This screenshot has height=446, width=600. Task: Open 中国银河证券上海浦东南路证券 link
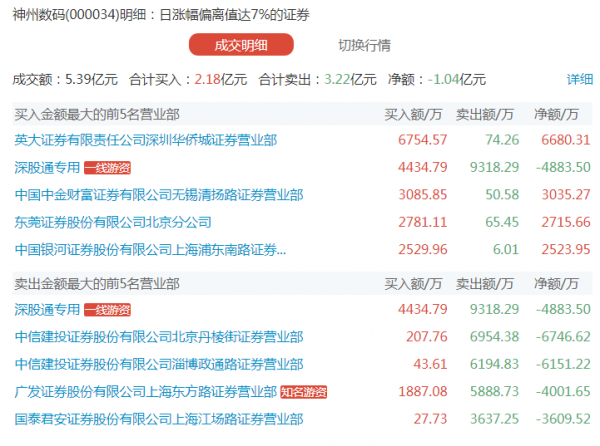[150, 250]
